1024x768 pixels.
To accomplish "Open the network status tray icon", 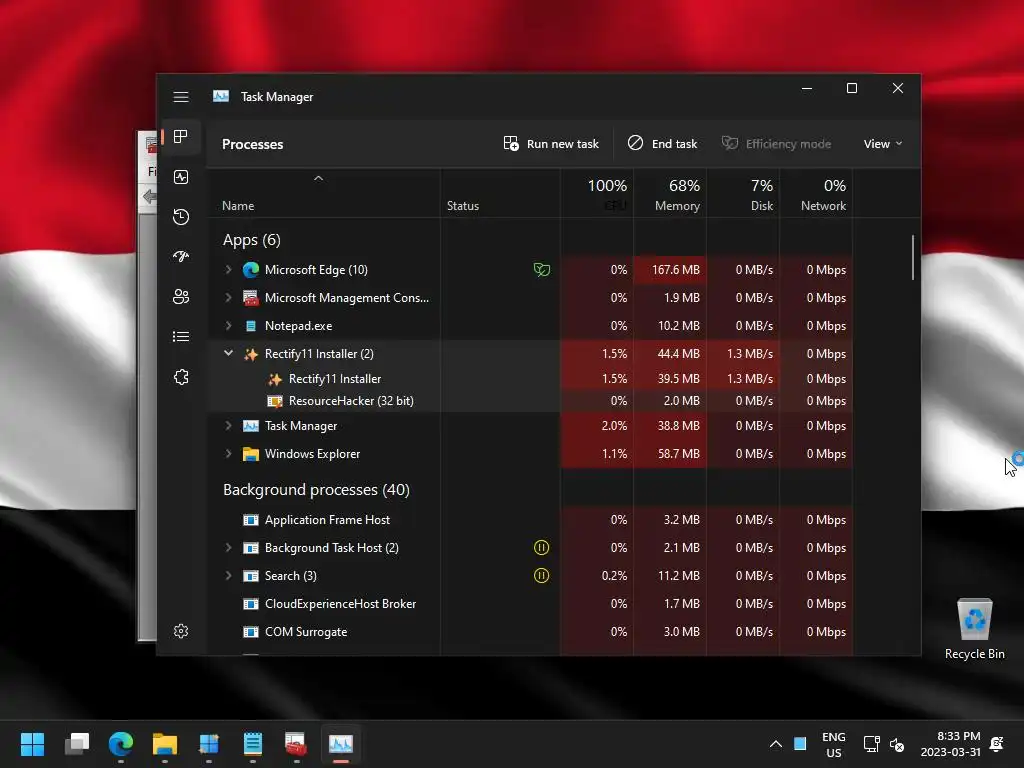I will click(871, 744).
